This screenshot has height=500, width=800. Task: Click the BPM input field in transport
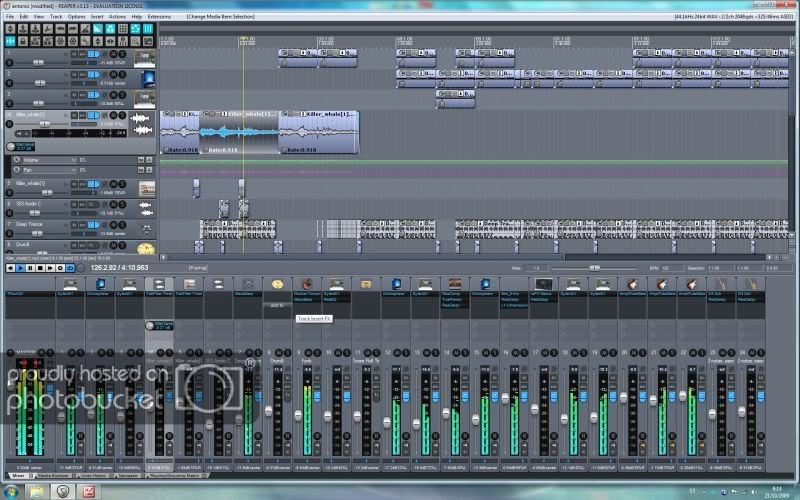click(x=671, y=268)
